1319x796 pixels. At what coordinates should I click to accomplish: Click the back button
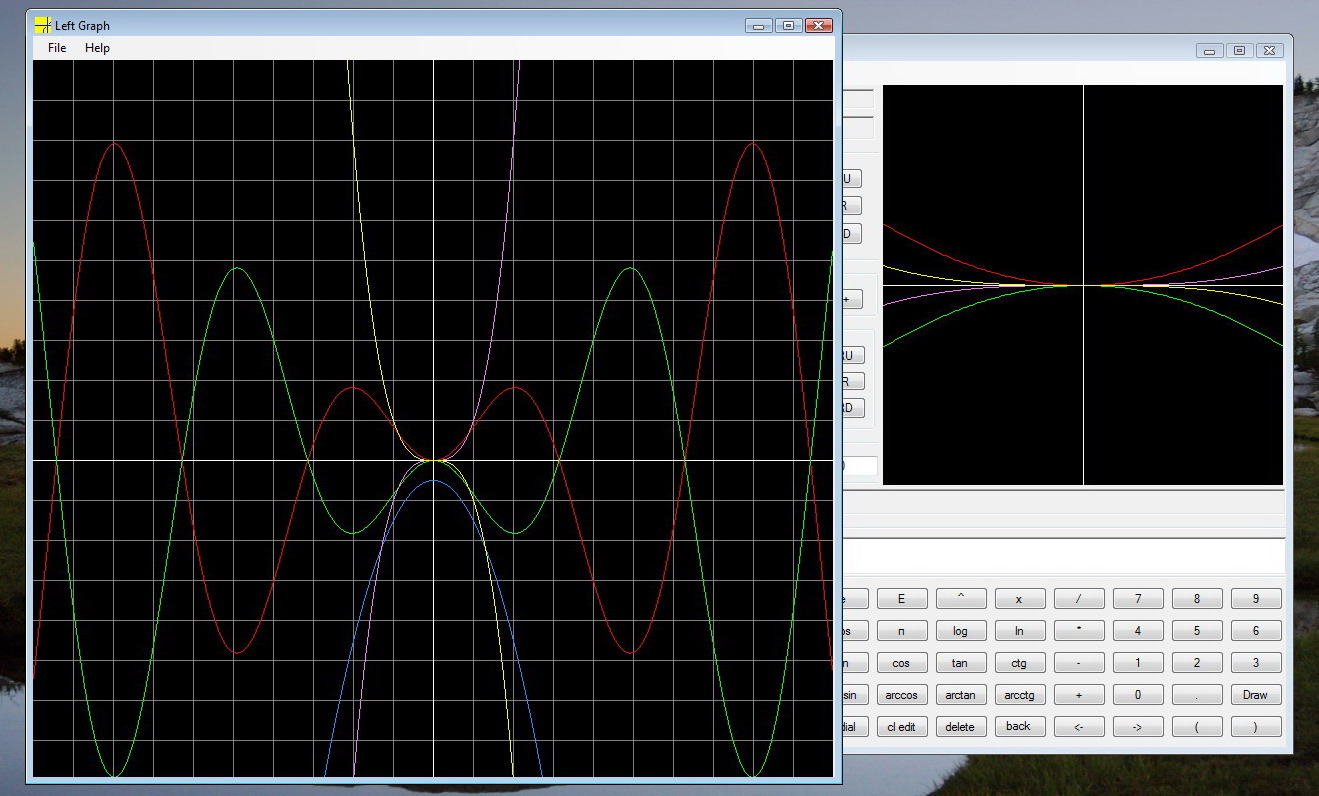1019,727
